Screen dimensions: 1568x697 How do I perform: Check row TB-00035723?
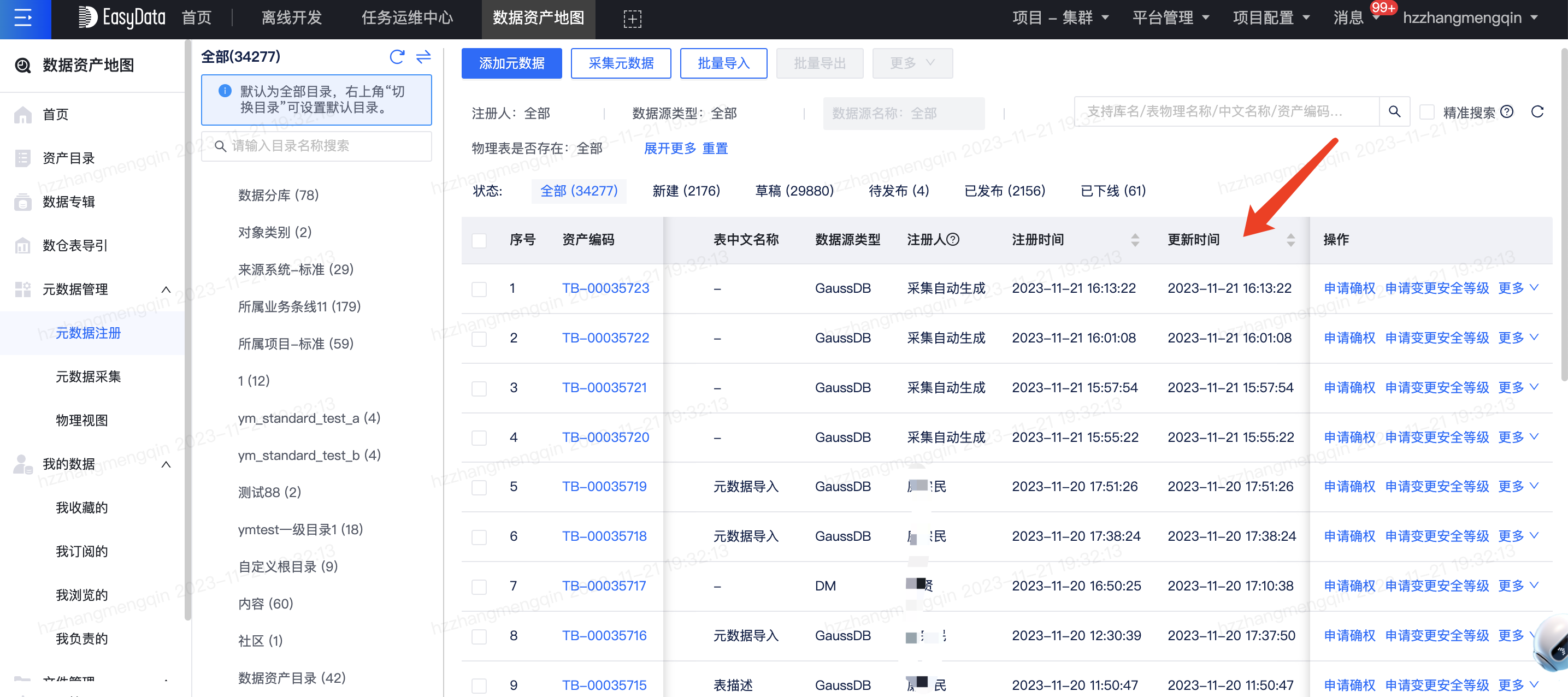click(479, 288)
